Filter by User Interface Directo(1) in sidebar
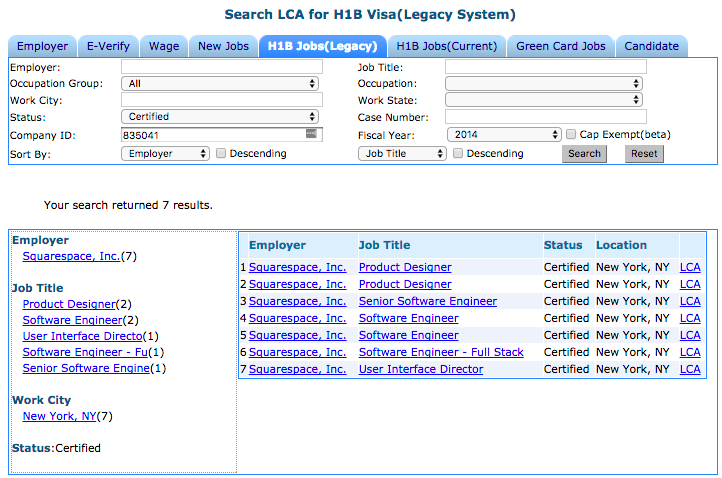Viewport: 722px width, 478px height. click(82, 336)
